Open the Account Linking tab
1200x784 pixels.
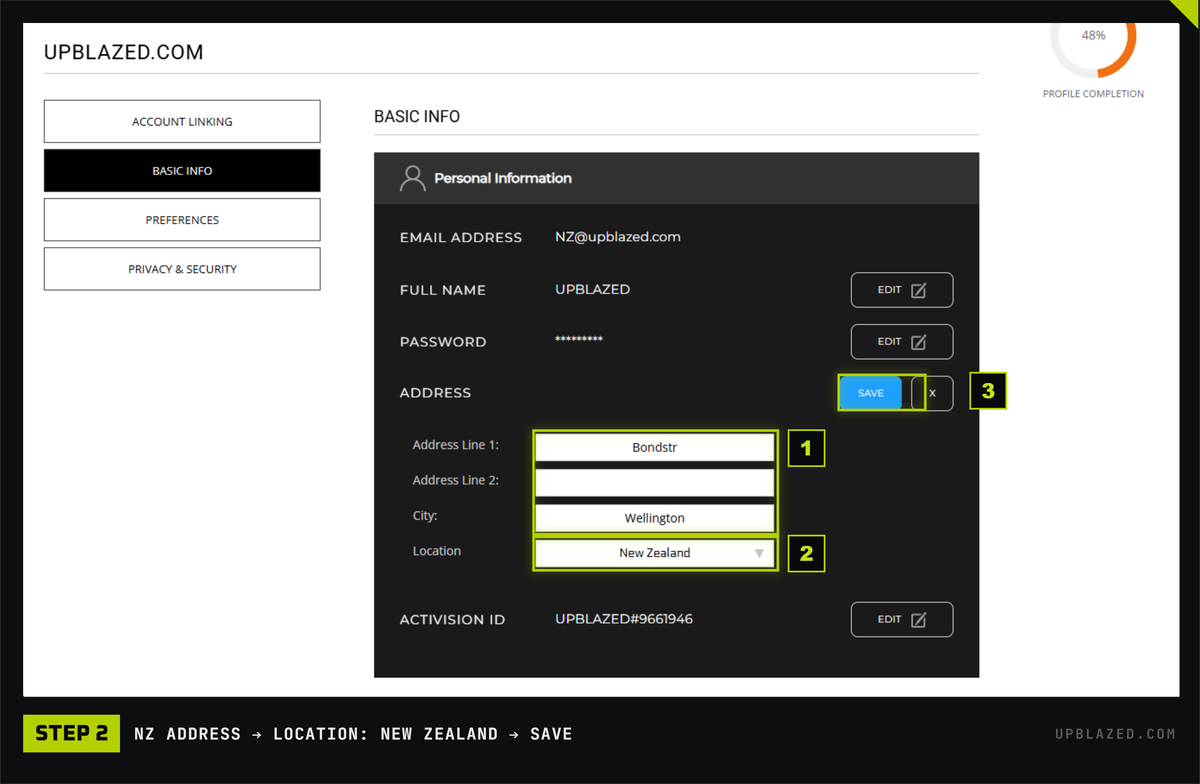182,121
